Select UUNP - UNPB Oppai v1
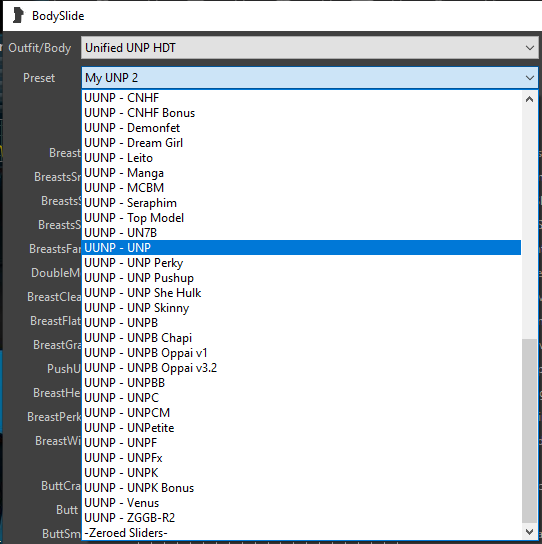This screenshot has height=544, width=542. 301,353
